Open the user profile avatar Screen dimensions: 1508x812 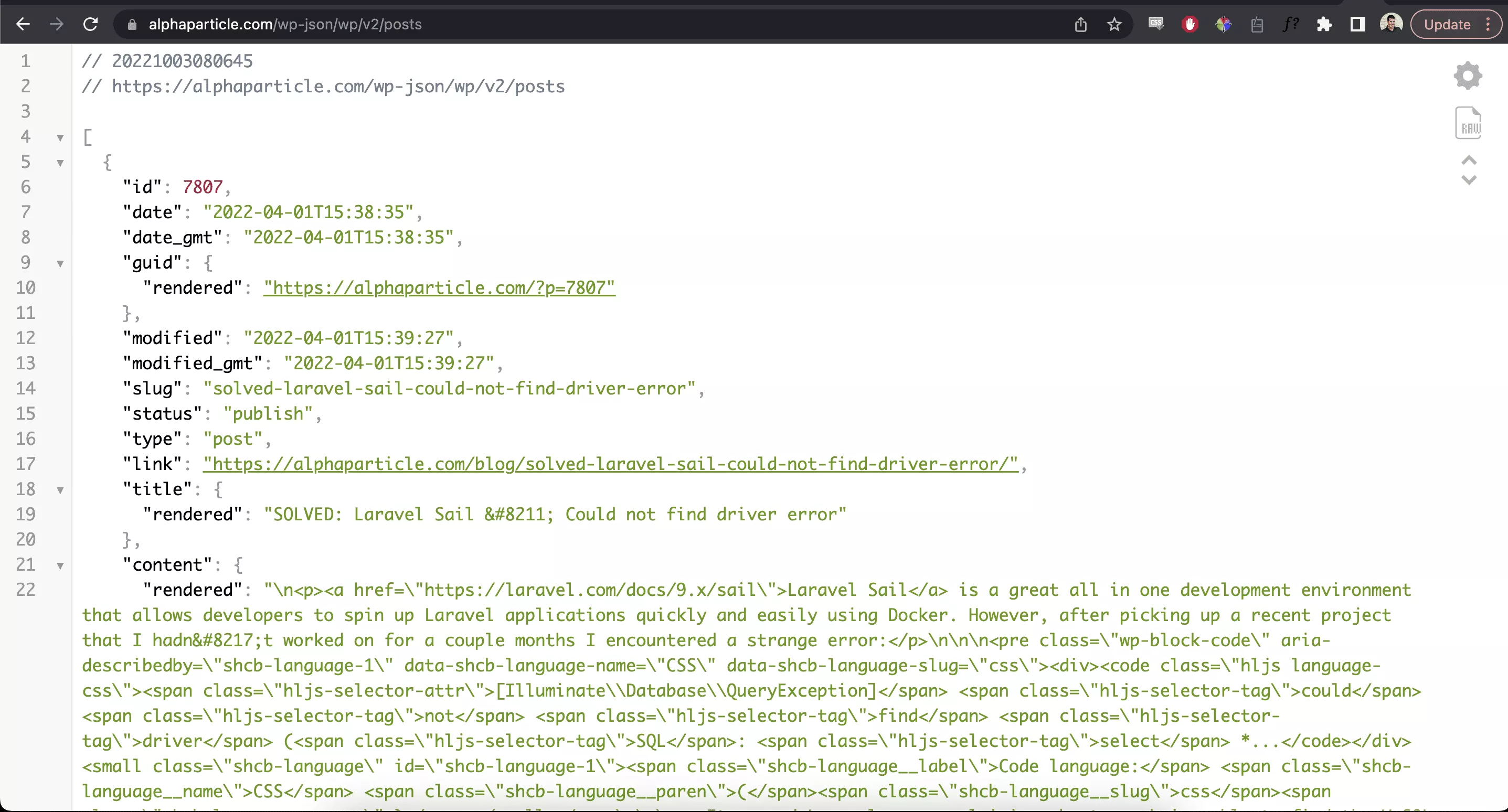1391,24
